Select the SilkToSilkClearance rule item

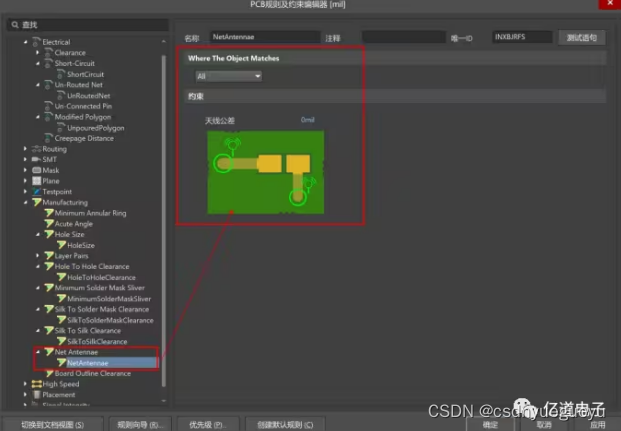coord(97,341)
